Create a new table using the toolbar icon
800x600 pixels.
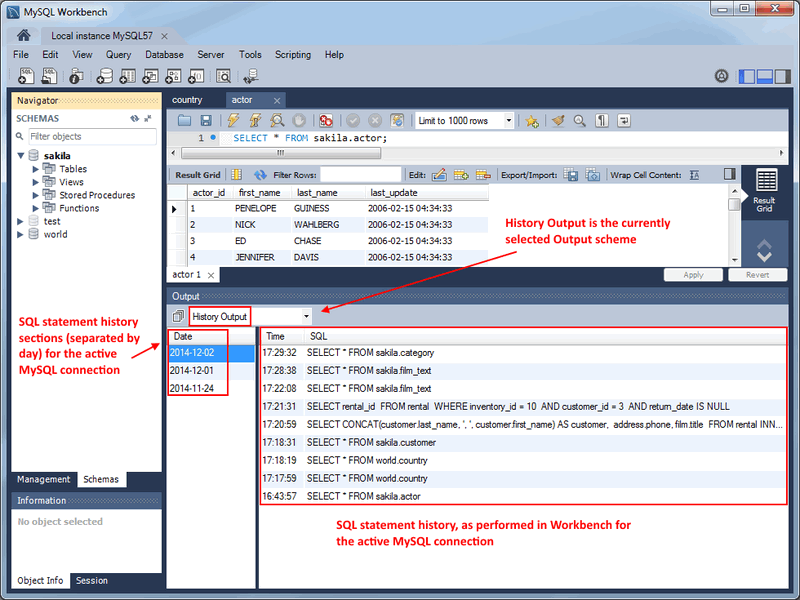pos(127,76)
